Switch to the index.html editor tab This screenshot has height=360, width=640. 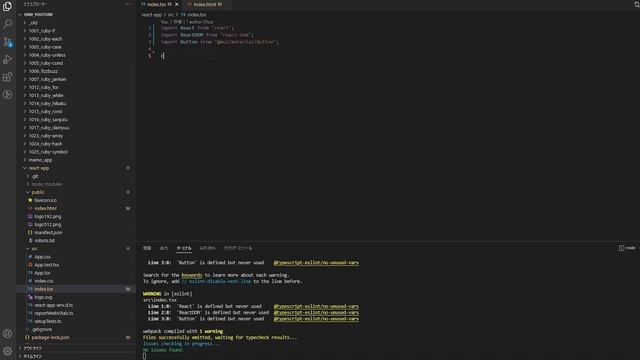(207, 4)
